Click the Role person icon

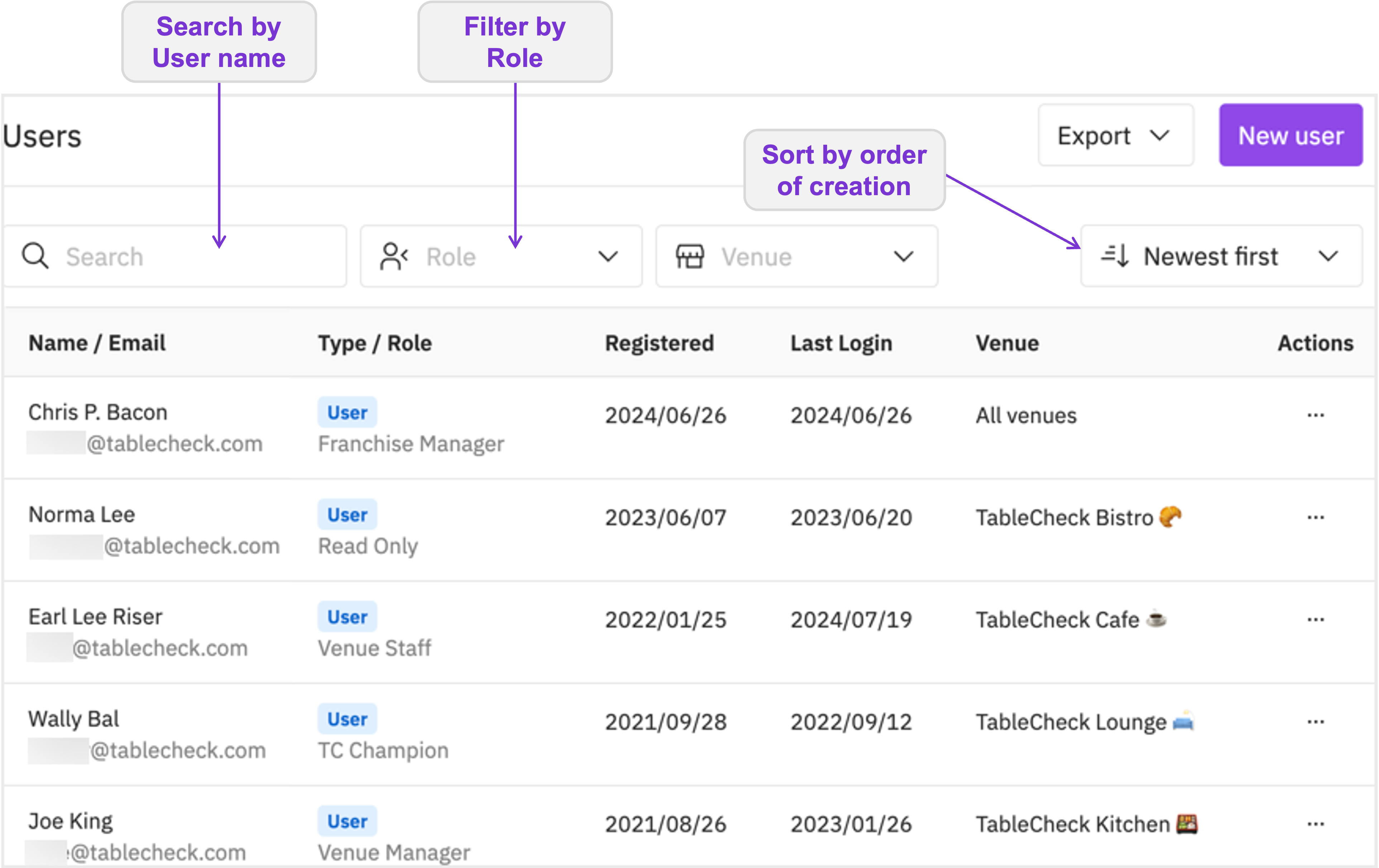394,256
